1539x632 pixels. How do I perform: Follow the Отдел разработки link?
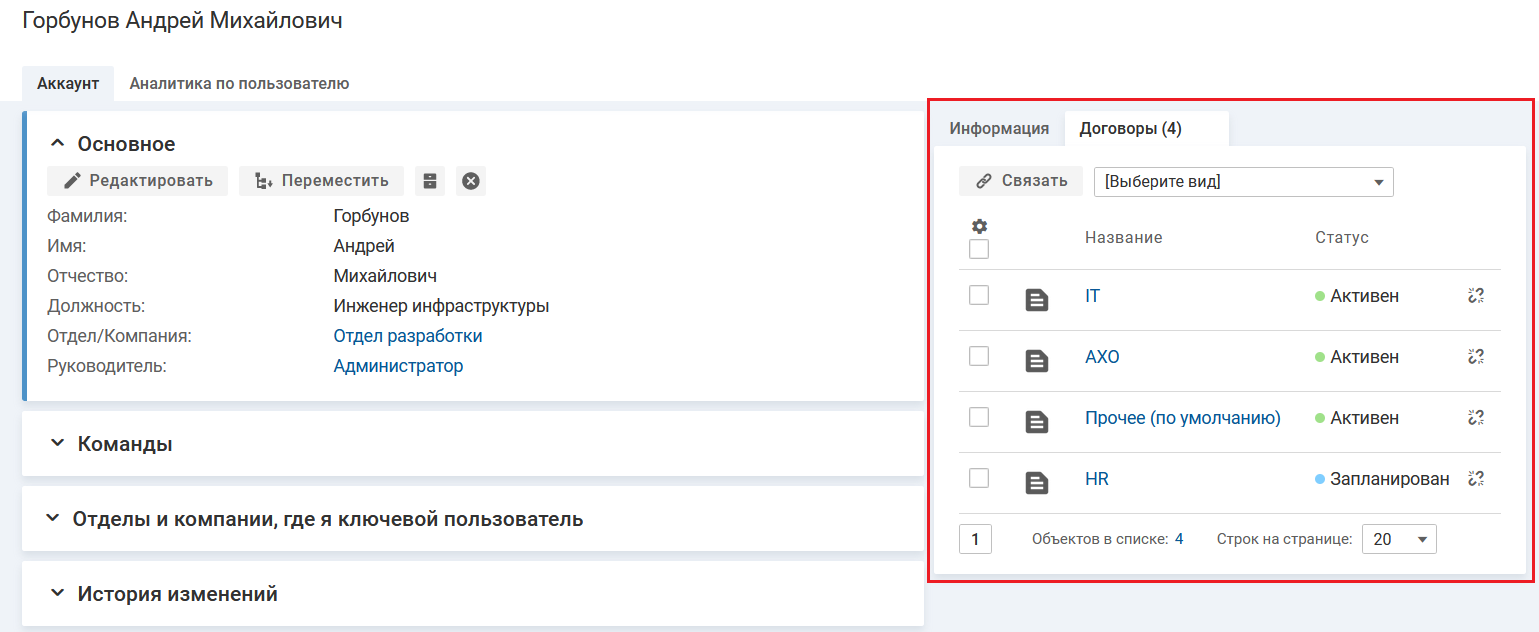407,336
